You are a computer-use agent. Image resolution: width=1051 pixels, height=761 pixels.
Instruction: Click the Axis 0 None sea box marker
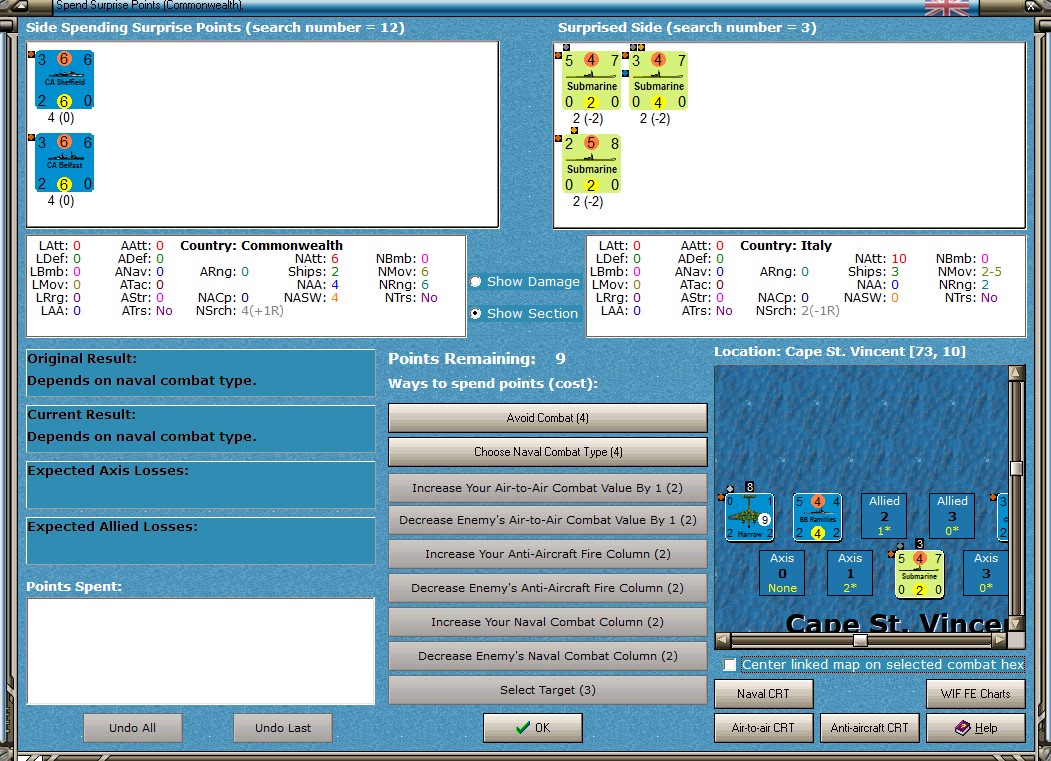782,573
